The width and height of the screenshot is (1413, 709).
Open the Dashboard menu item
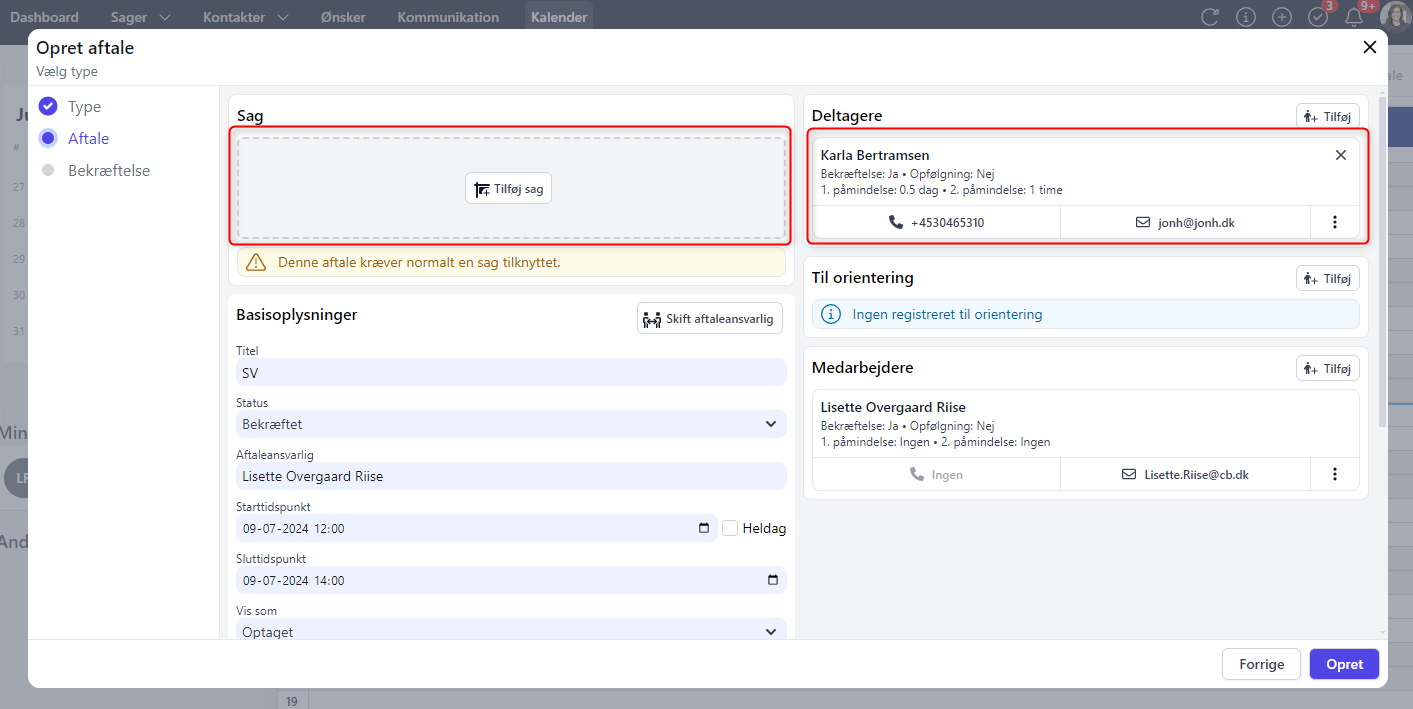(44, 17)
